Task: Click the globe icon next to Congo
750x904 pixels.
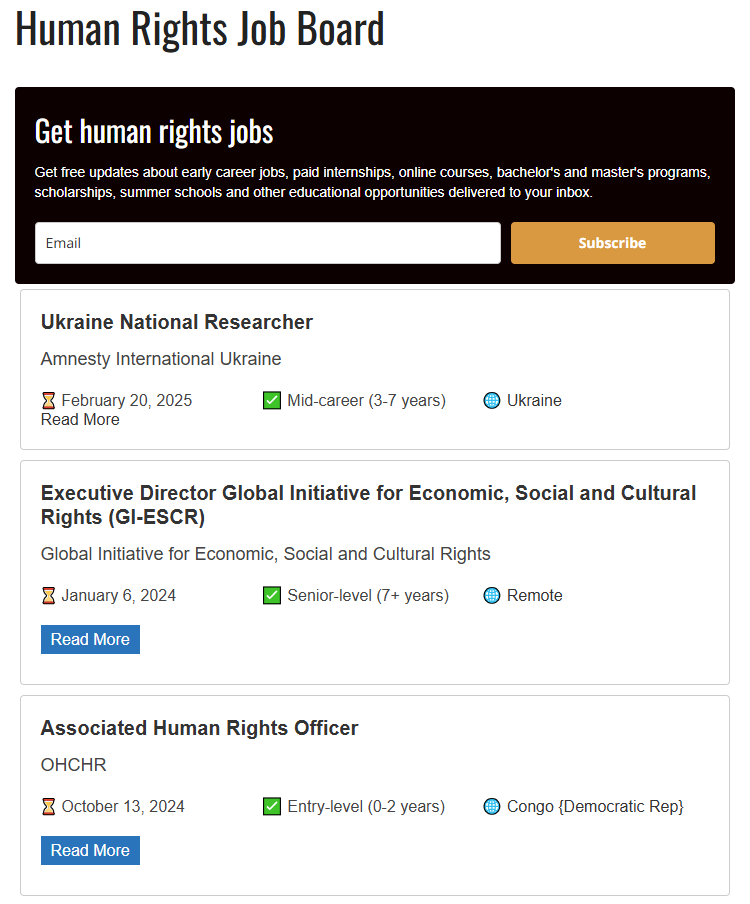Action: pyautogui.click(x=492, y=806)
